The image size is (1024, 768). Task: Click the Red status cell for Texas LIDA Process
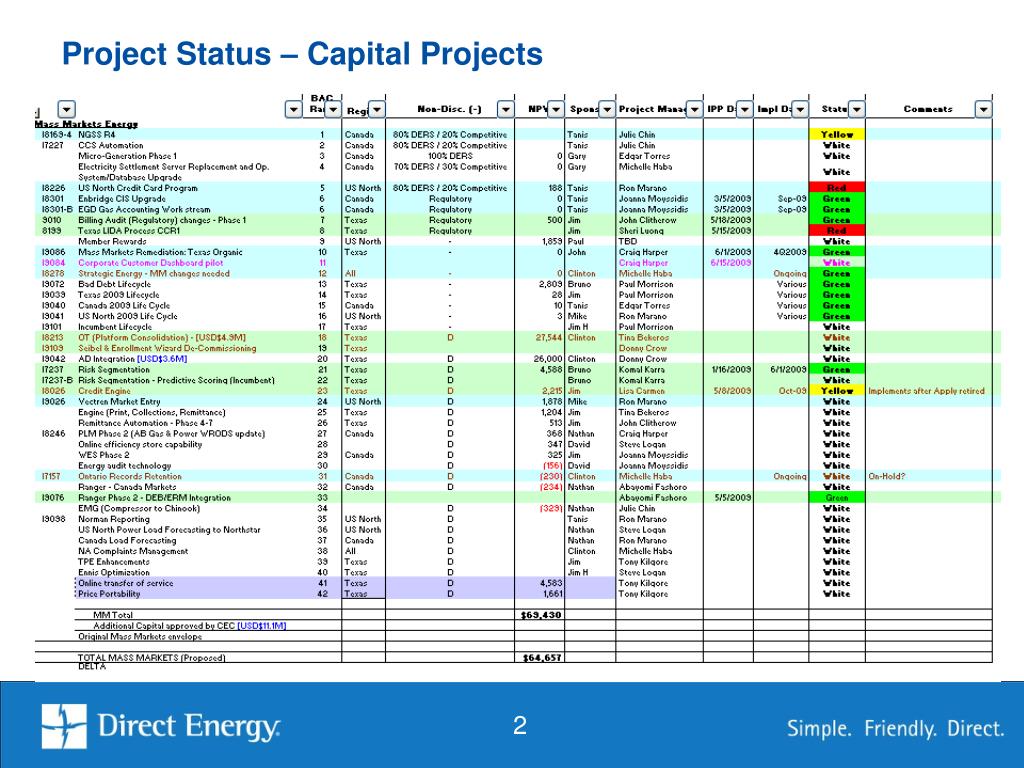pos(837,231)
